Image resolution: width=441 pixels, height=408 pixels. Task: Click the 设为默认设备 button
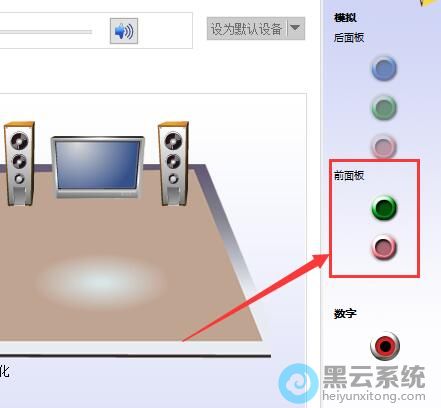click(x=247, y=29)
